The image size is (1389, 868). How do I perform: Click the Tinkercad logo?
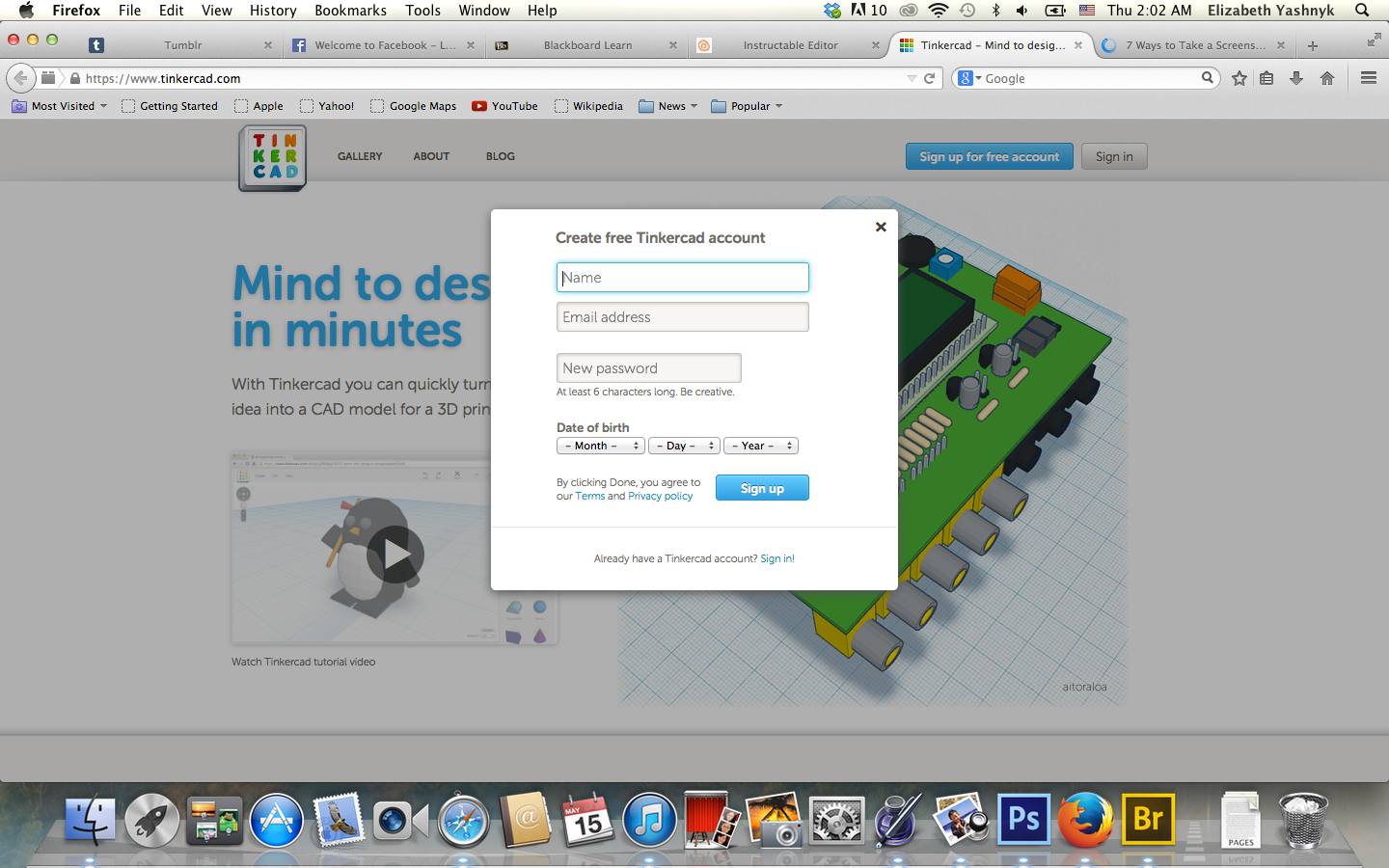[271, 156]
